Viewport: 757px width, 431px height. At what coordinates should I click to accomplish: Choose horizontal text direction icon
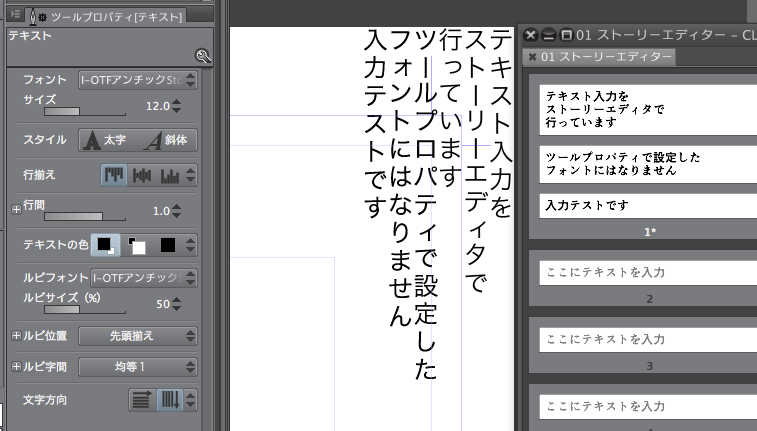[142, 400]
